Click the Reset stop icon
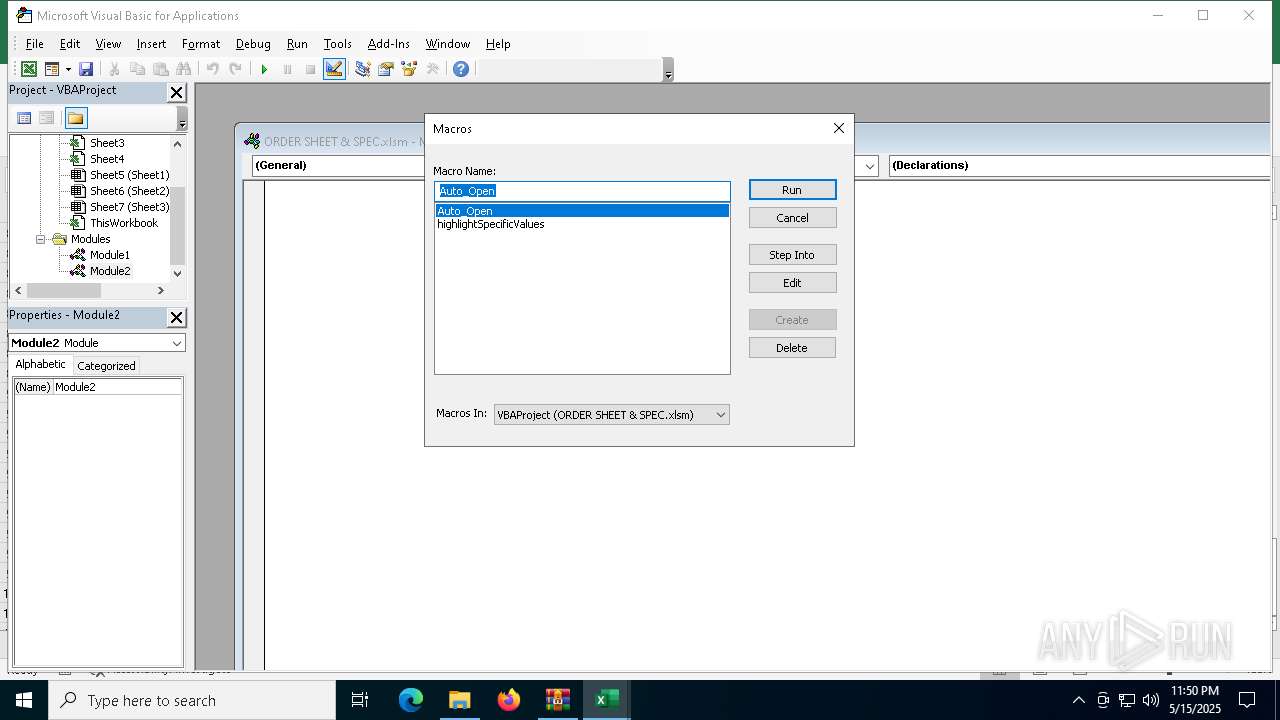This screenshot has width=1280, height=720. point(310,69)
